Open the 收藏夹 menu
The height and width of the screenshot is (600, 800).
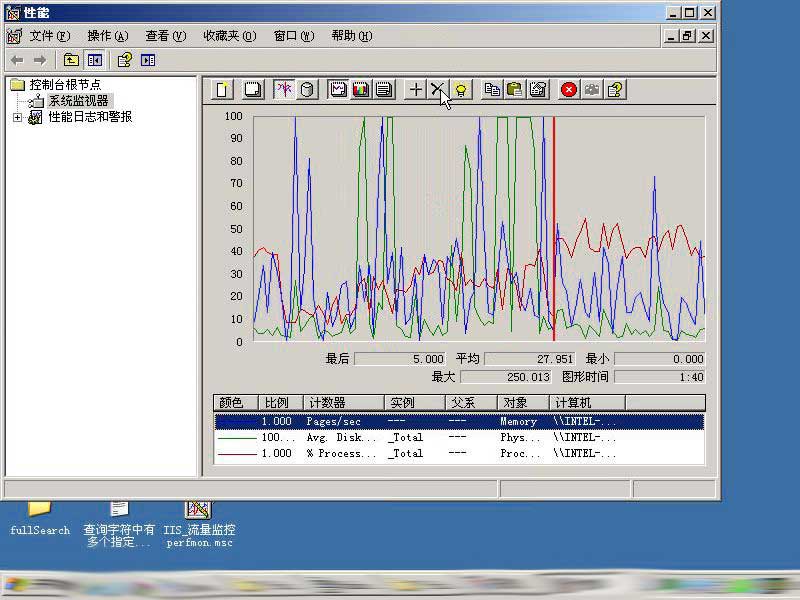click(229, 36)
